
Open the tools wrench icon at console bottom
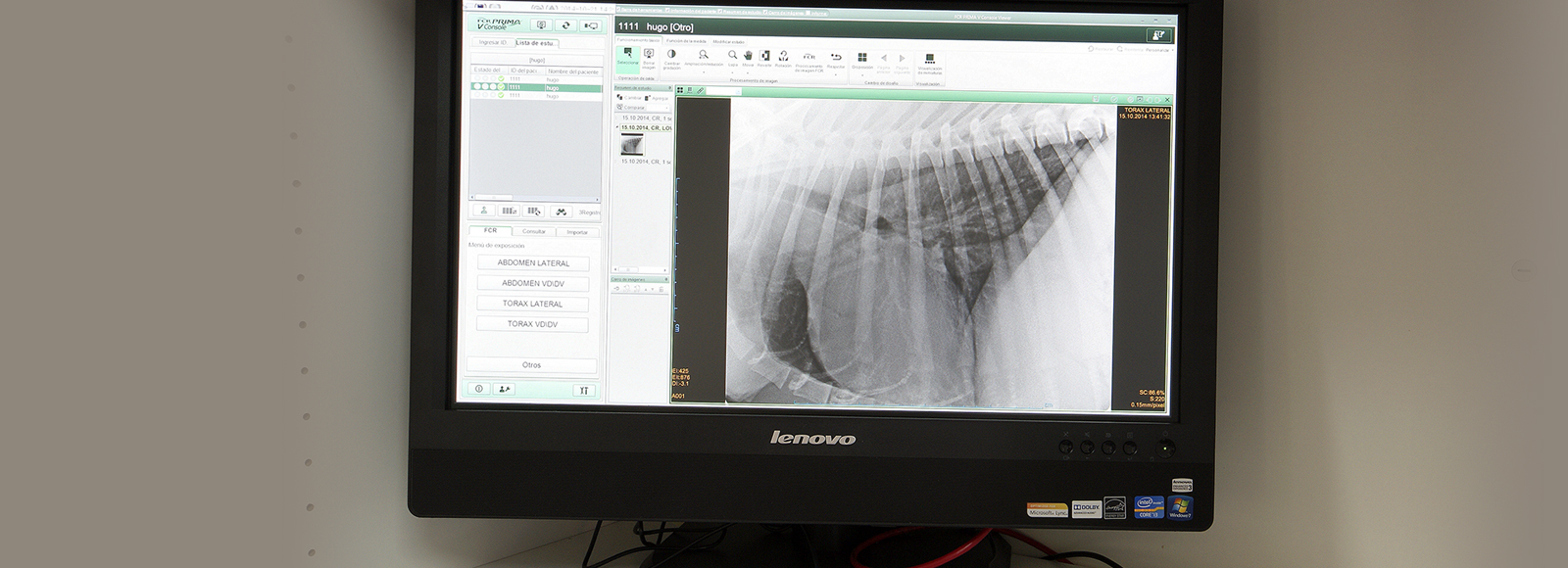(584, 390)
